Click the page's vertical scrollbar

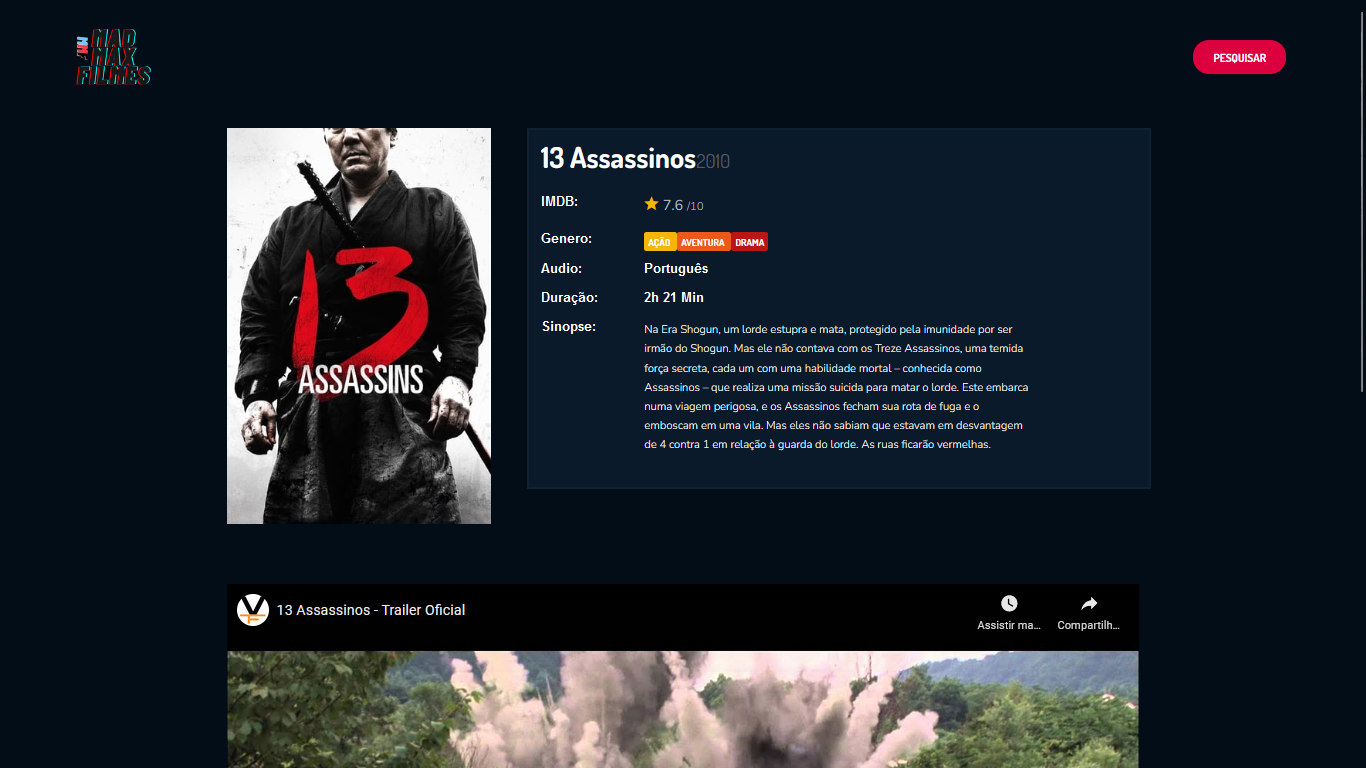[x=1361, y=200]
